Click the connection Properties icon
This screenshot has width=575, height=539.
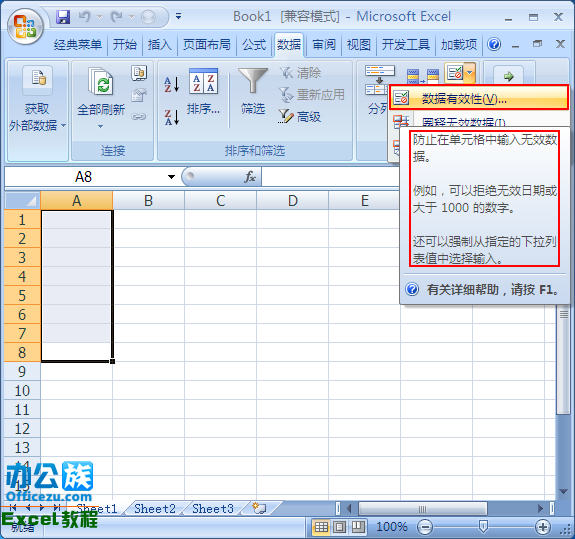(x=139, y=95)
